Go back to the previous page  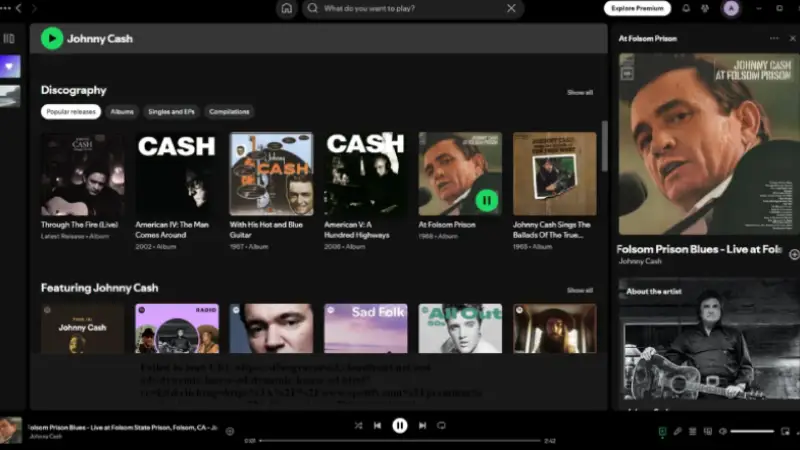coord(19,8)
